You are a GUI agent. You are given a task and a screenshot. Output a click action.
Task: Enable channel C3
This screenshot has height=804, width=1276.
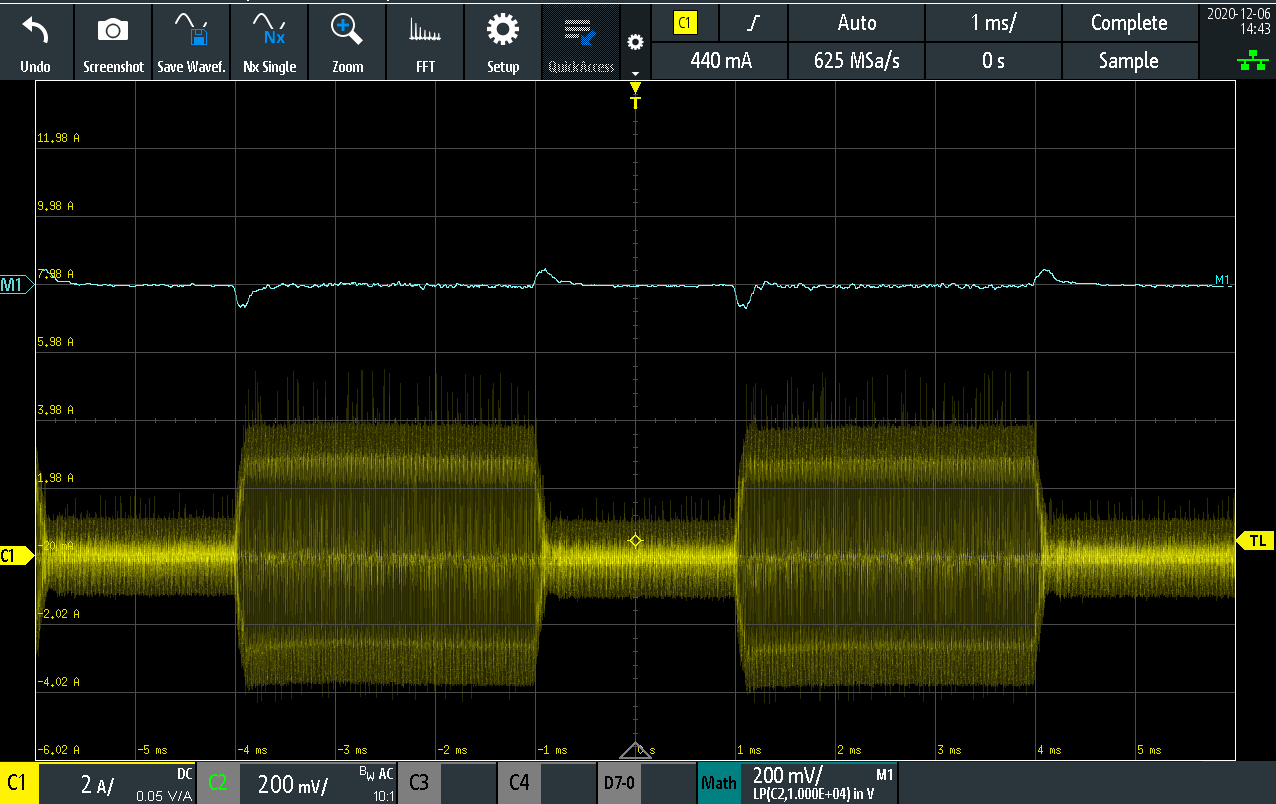click(x=419, y=783)
